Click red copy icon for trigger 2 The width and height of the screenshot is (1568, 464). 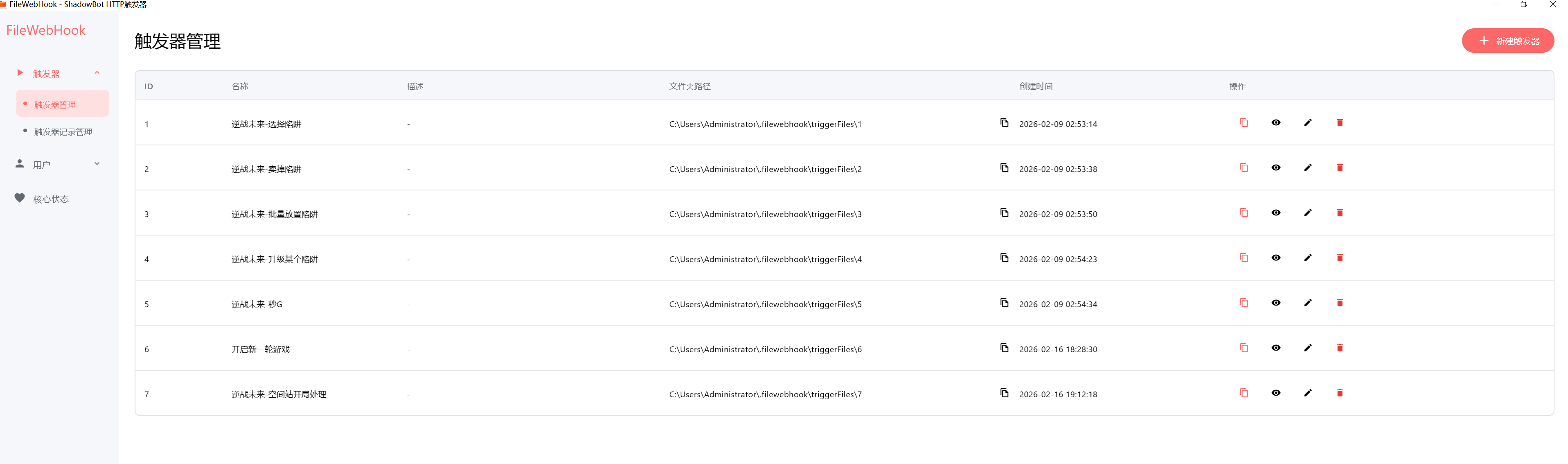1244,168
